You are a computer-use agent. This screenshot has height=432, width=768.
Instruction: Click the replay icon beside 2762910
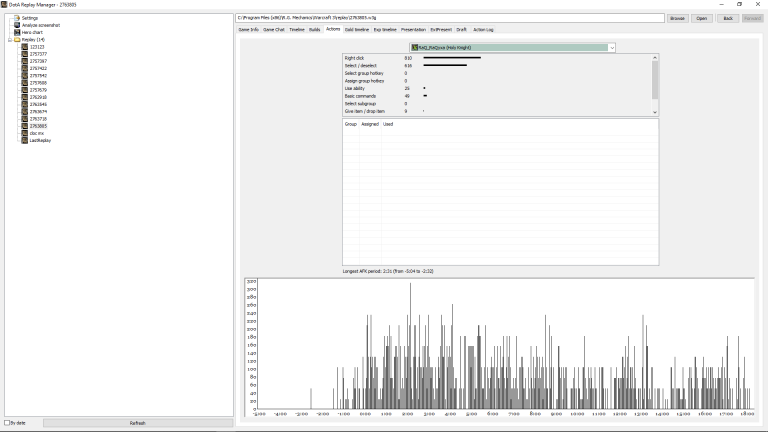coord(24,97)
